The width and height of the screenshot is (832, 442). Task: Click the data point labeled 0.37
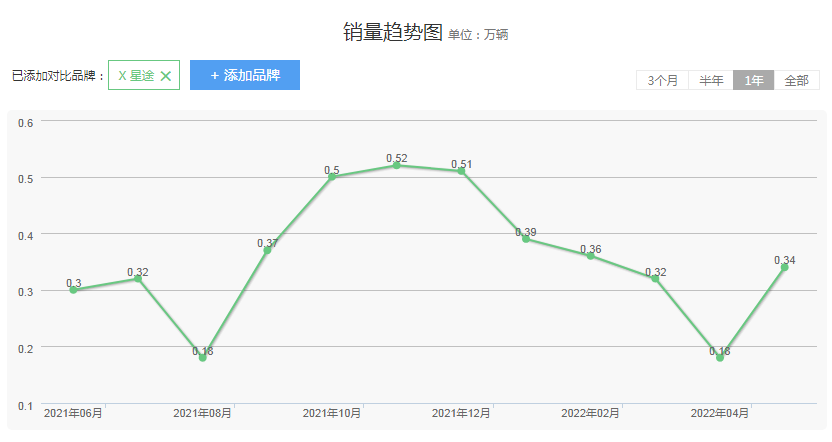tap(267, 250)
